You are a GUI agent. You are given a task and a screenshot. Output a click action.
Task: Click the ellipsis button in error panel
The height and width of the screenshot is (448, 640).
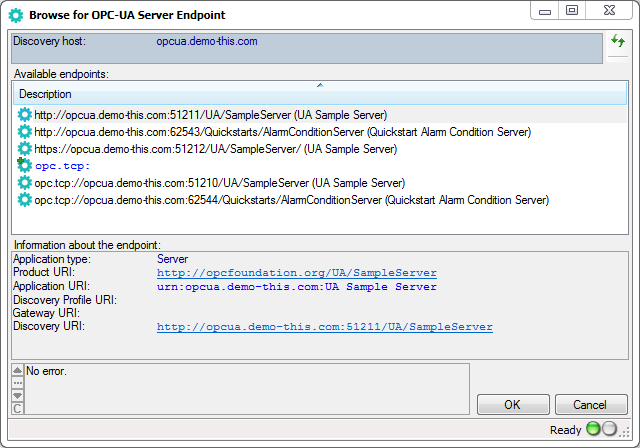point(17,383)
